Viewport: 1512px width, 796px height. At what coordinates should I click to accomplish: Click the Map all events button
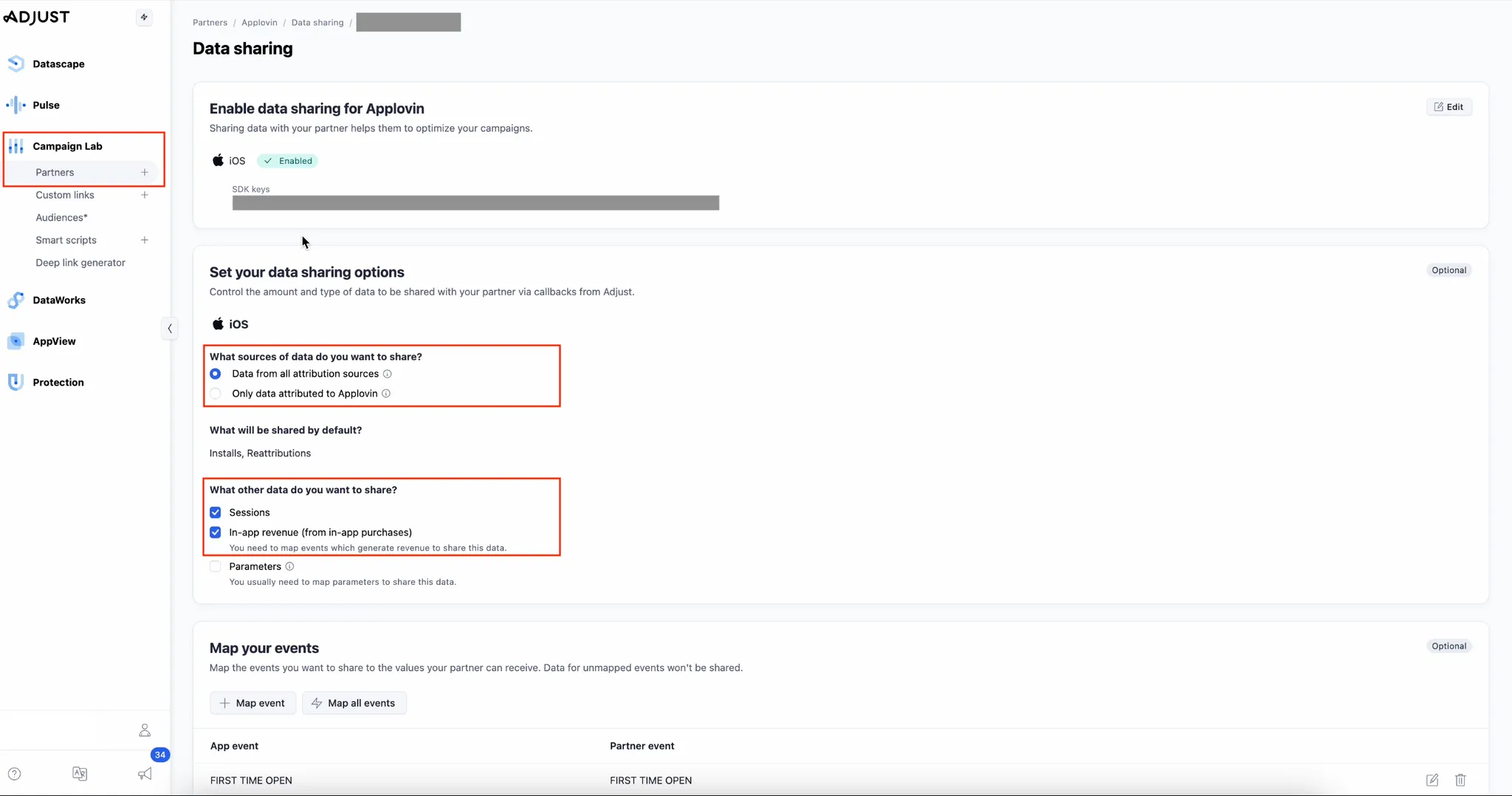354,703
